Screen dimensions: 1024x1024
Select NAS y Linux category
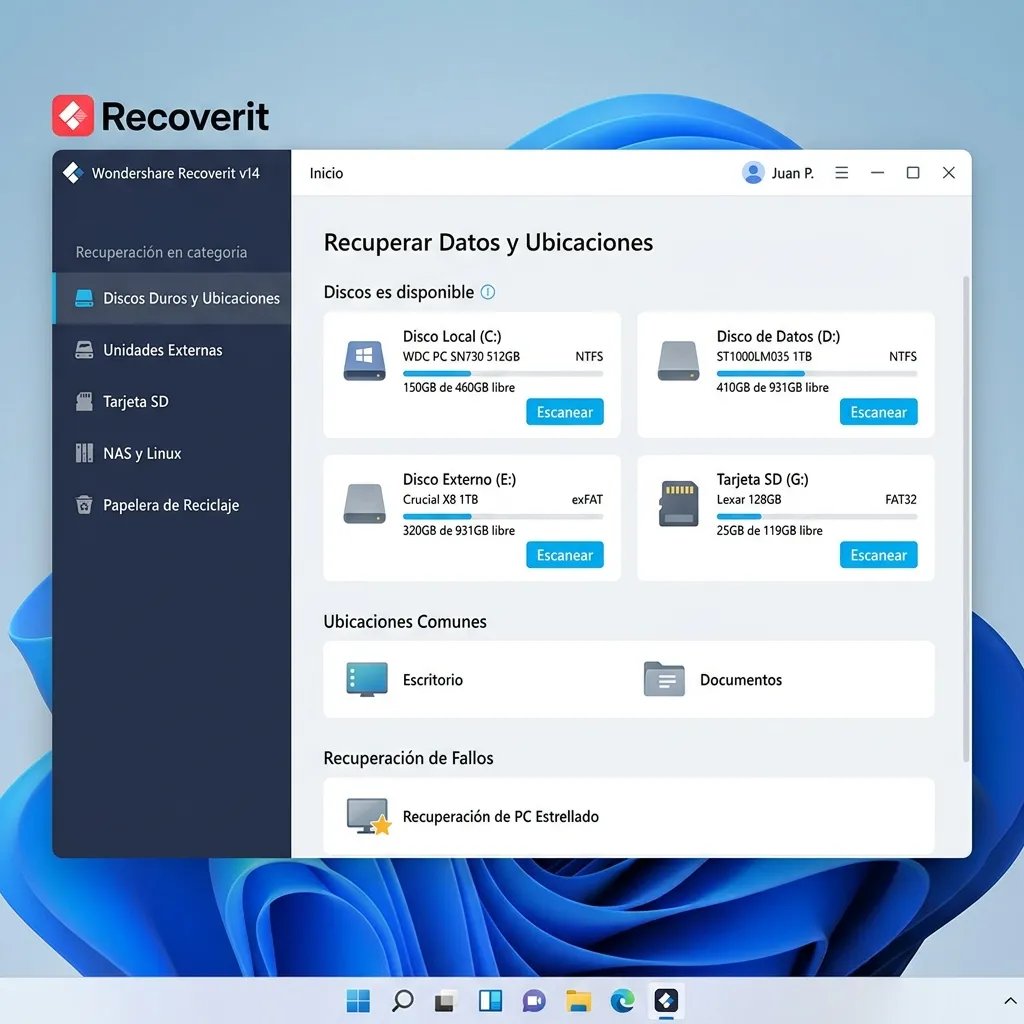click(x=172, y=453)
